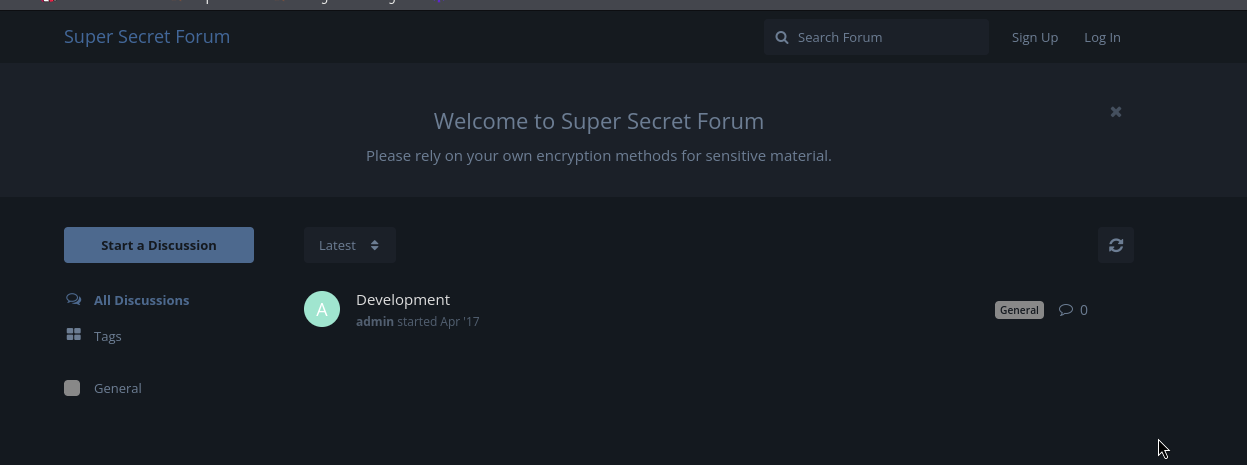The height and width of the screenshot is (465, 1247).
Task: Open admin's avatar on Development discussion
Action: [322, 309]
